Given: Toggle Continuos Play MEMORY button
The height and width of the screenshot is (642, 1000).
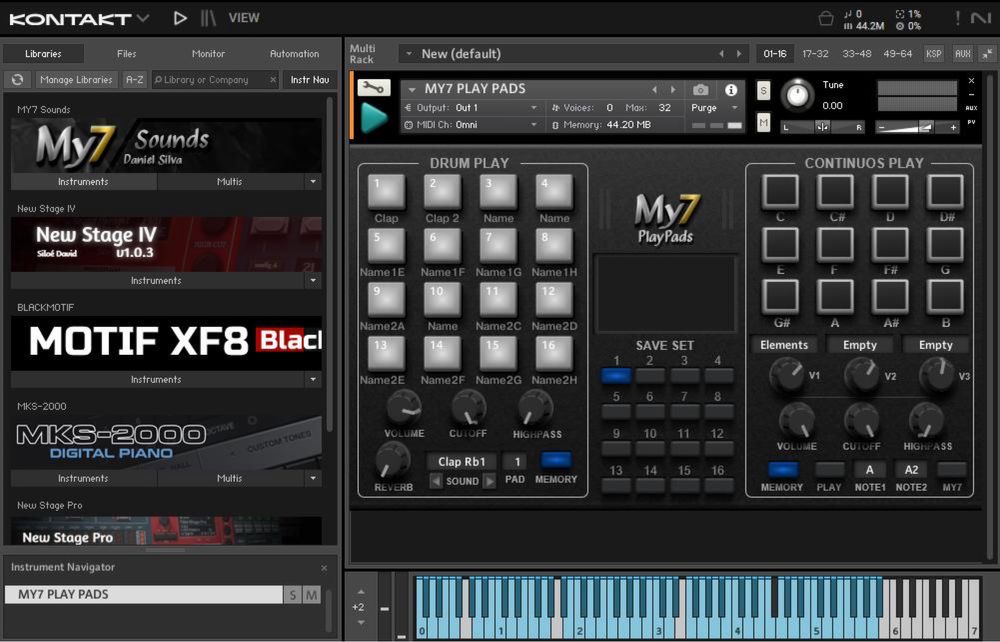Looking at the screenshot, I should pos(782,470).
